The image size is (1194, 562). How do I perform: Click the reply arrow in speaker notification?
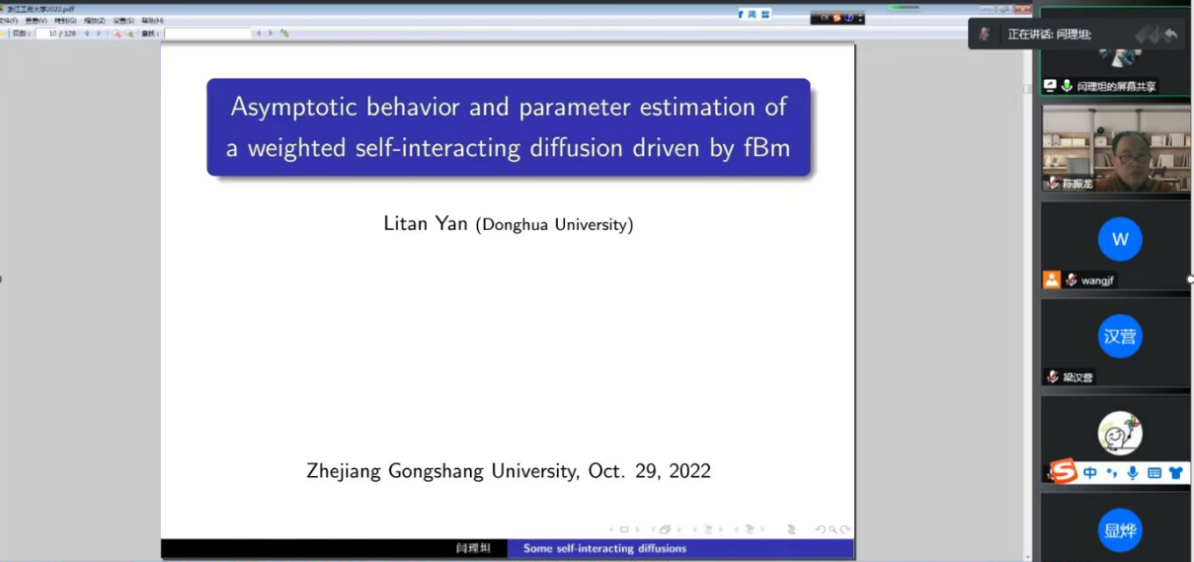point(1170,34)
